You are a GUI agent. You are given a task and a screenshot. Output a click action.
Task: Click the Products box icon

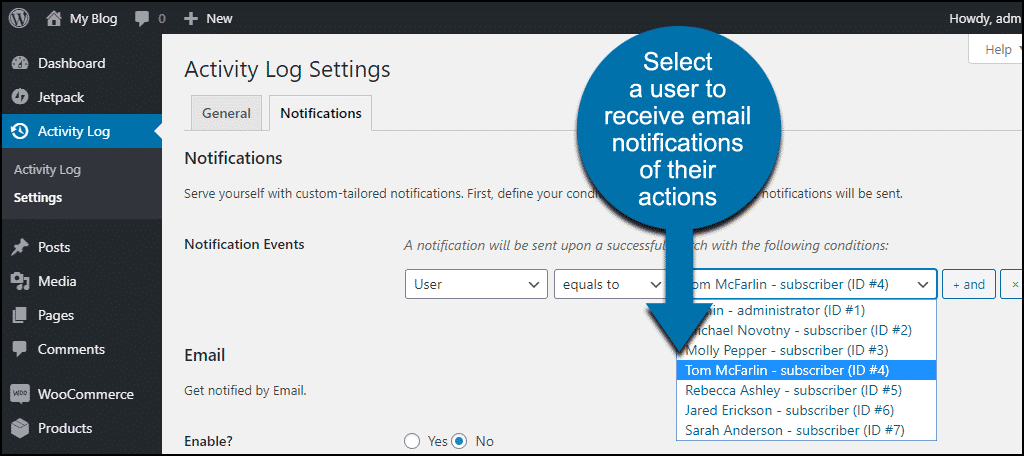point(21,428)
